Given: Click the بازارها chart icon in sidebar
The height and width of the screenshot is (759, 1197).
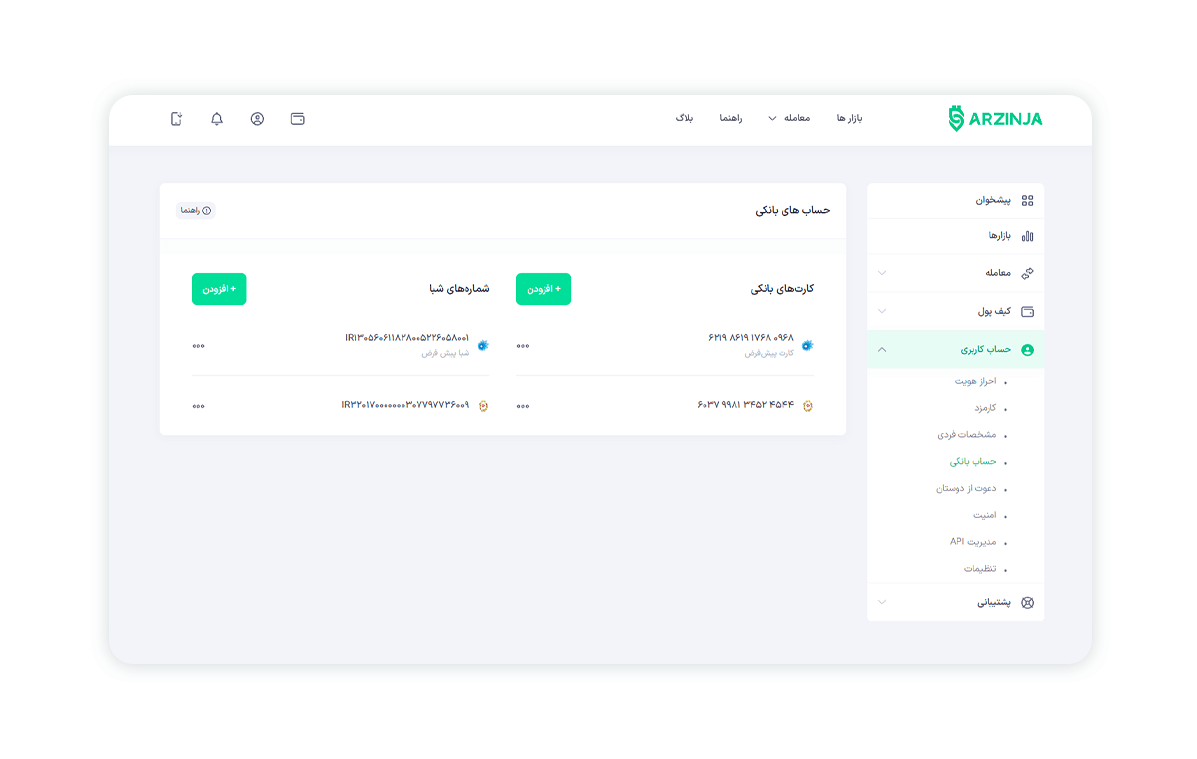Looking at the screenshot, I should pyautogui.click(x=1028, y=236).
